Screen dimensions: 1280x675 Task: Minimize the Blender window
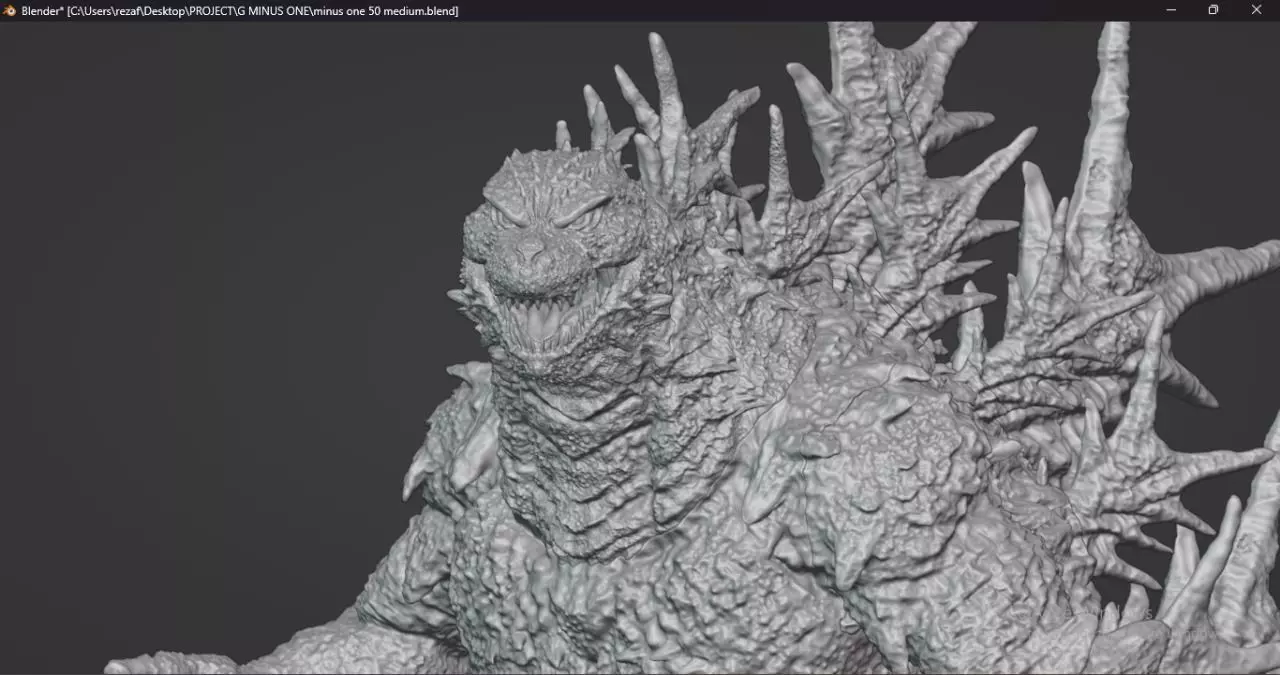tap(1170, 10)
